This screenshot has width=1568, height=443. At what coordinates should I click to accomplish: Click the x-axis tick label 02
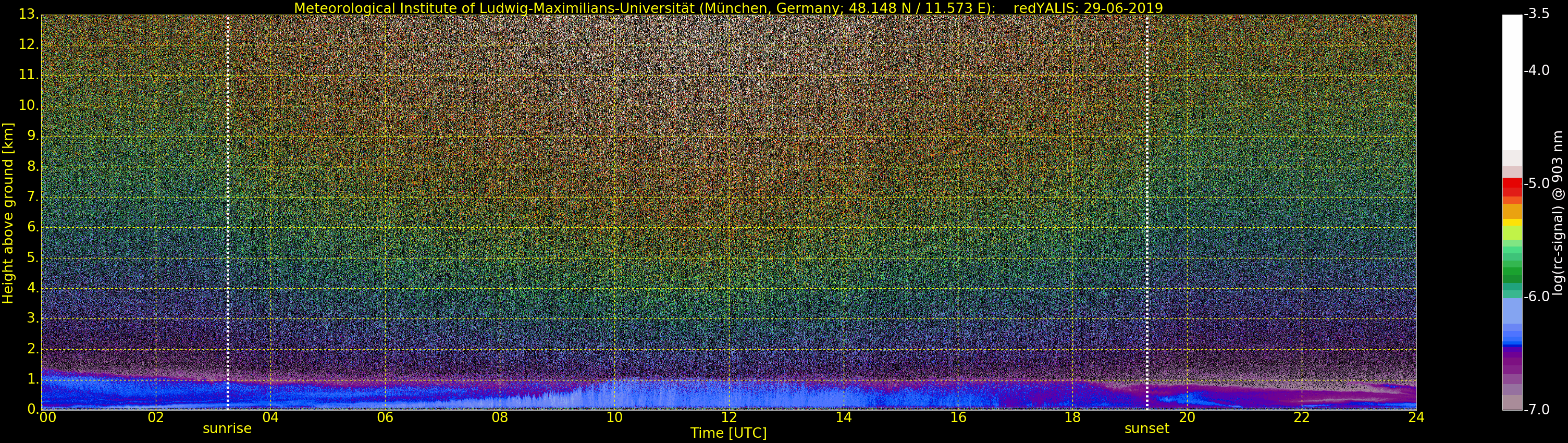tap(156, 417)
